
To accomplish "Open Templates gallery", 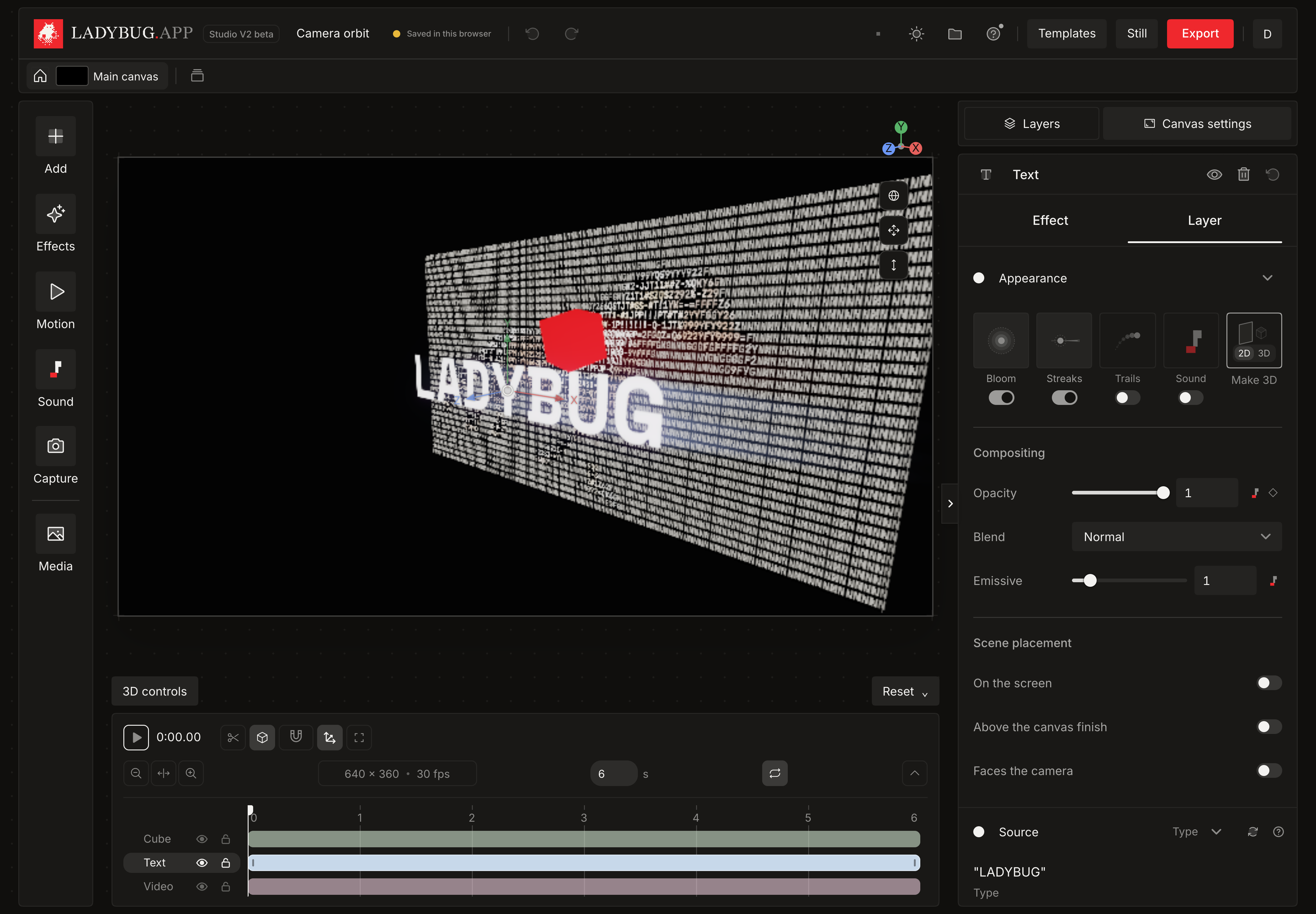I will click(x=1066, y=34).
